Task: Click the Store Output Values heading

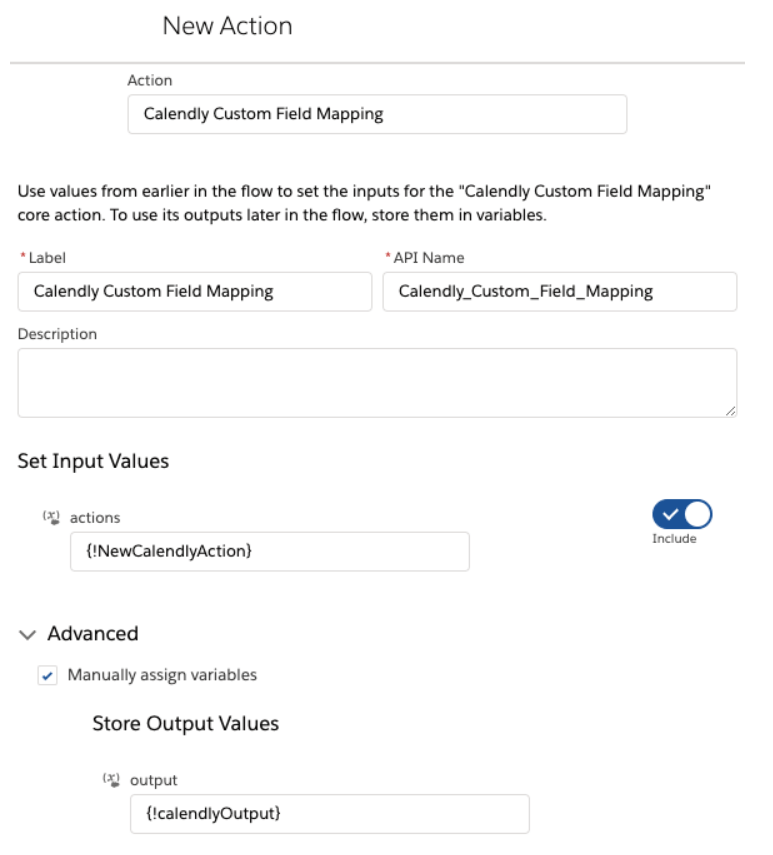Action: click(x=185, y=724)
